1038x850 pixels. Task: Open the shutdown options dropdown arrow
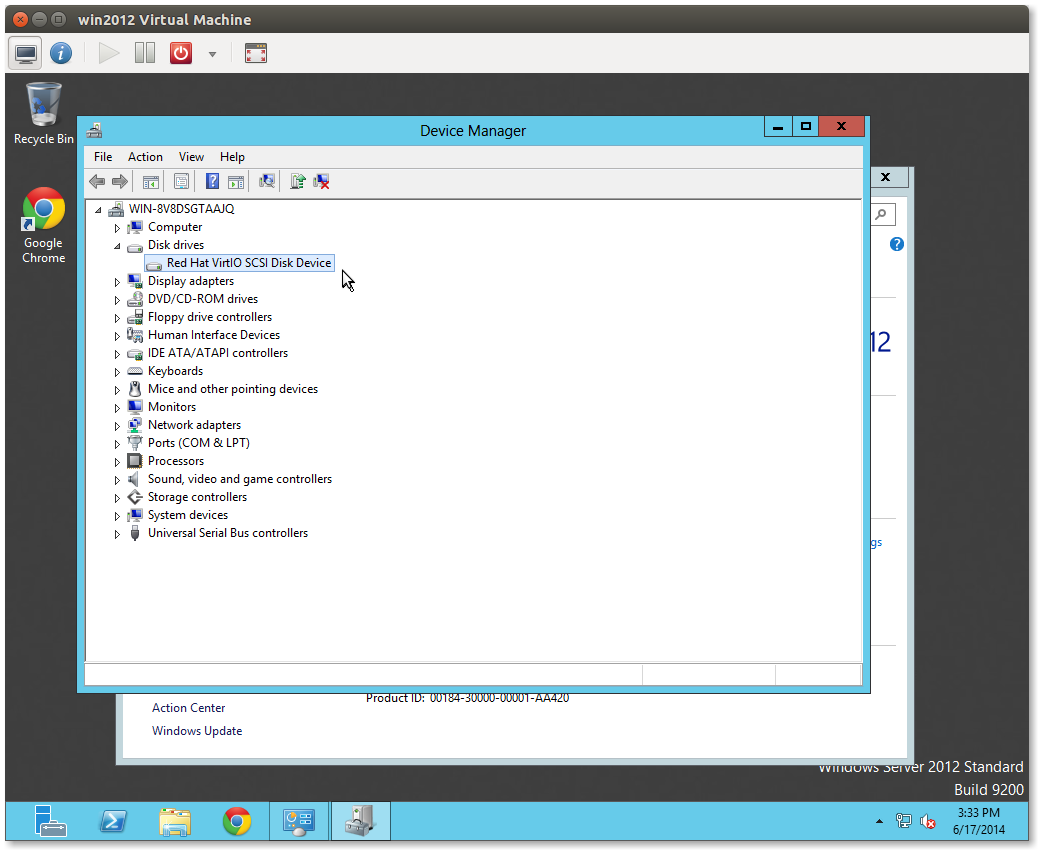pos(212,54)
